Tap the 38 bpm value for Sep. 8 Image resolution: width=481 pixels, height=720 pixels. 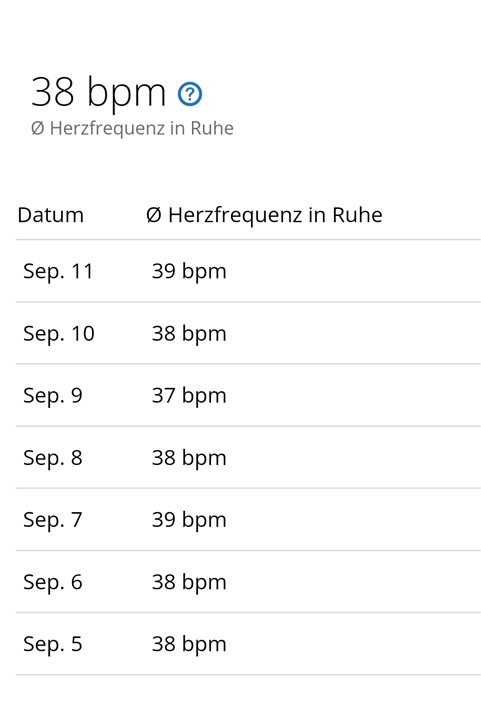(189, 458)
